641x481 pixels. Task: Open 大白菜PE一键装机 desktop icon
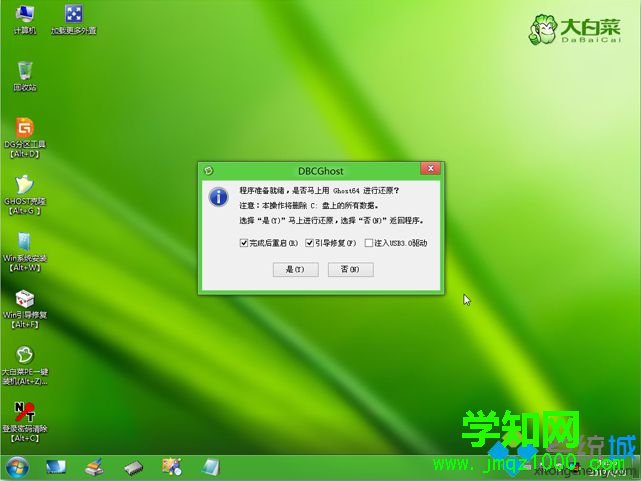[x=25, y=359]
